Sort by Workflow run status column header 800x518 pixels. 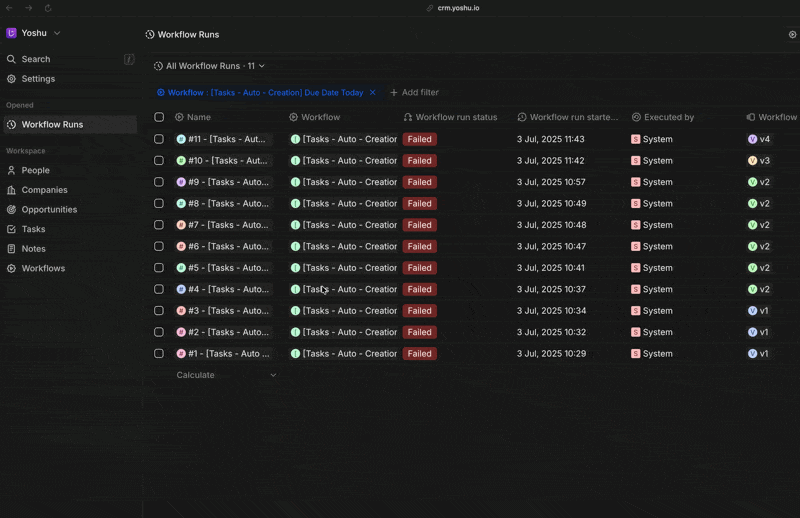(455, 117)
